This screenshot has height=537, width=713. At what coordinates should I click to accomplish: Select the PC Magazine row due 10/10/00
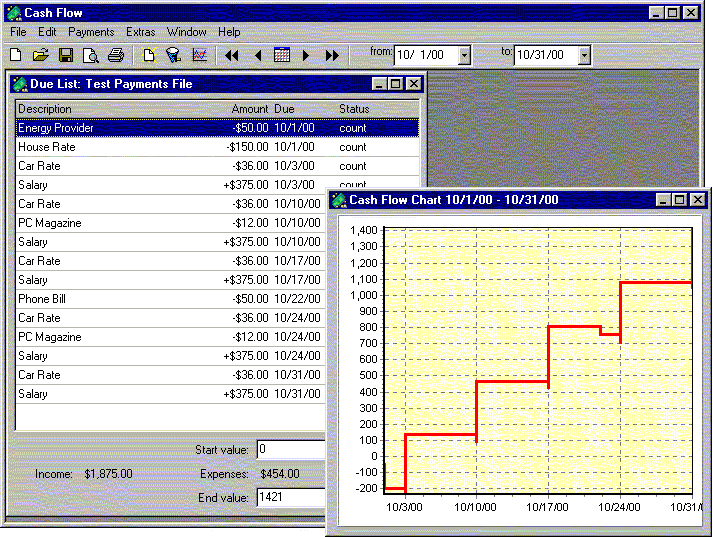tap(171, 223)
